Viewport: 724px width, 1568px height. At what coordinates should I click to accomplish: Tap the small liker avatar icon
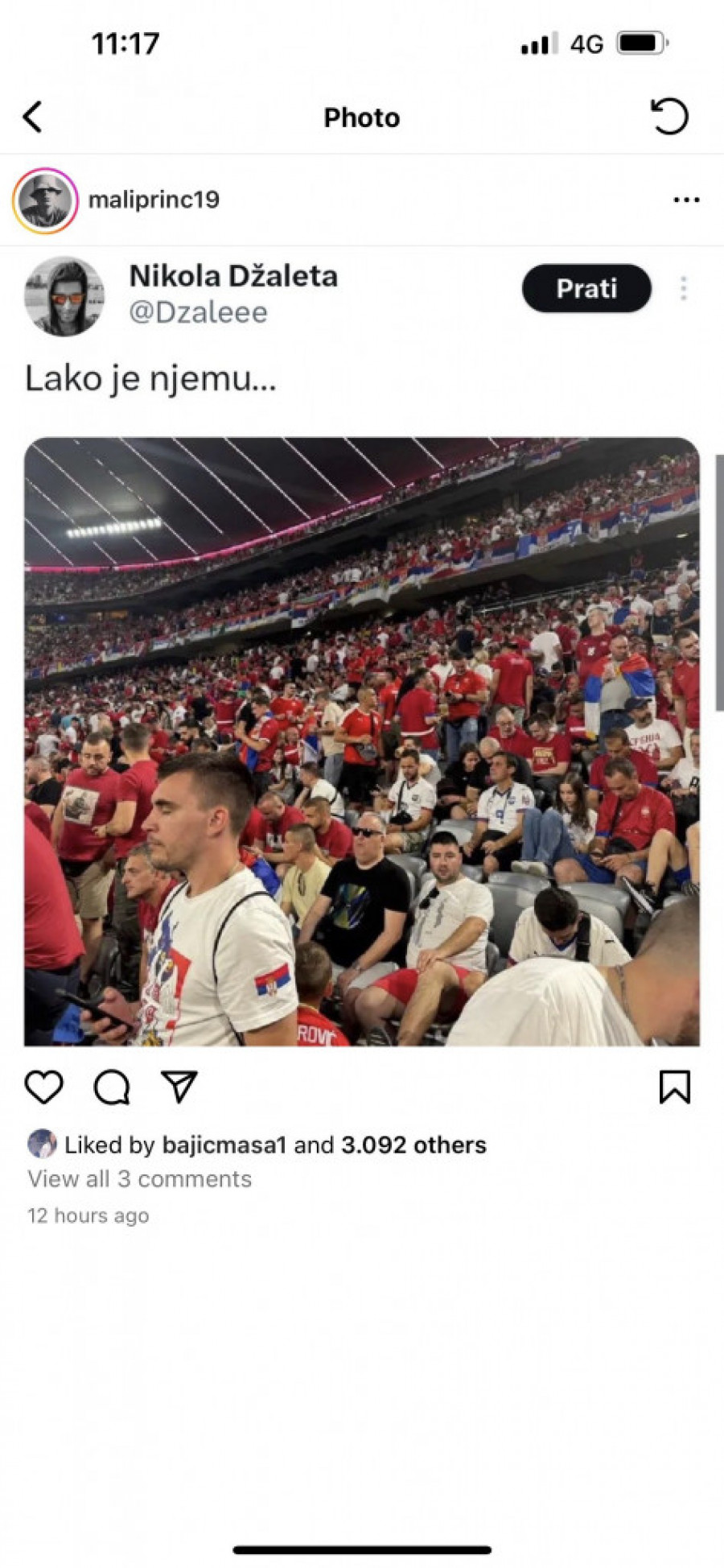[x=42, y=1144]
